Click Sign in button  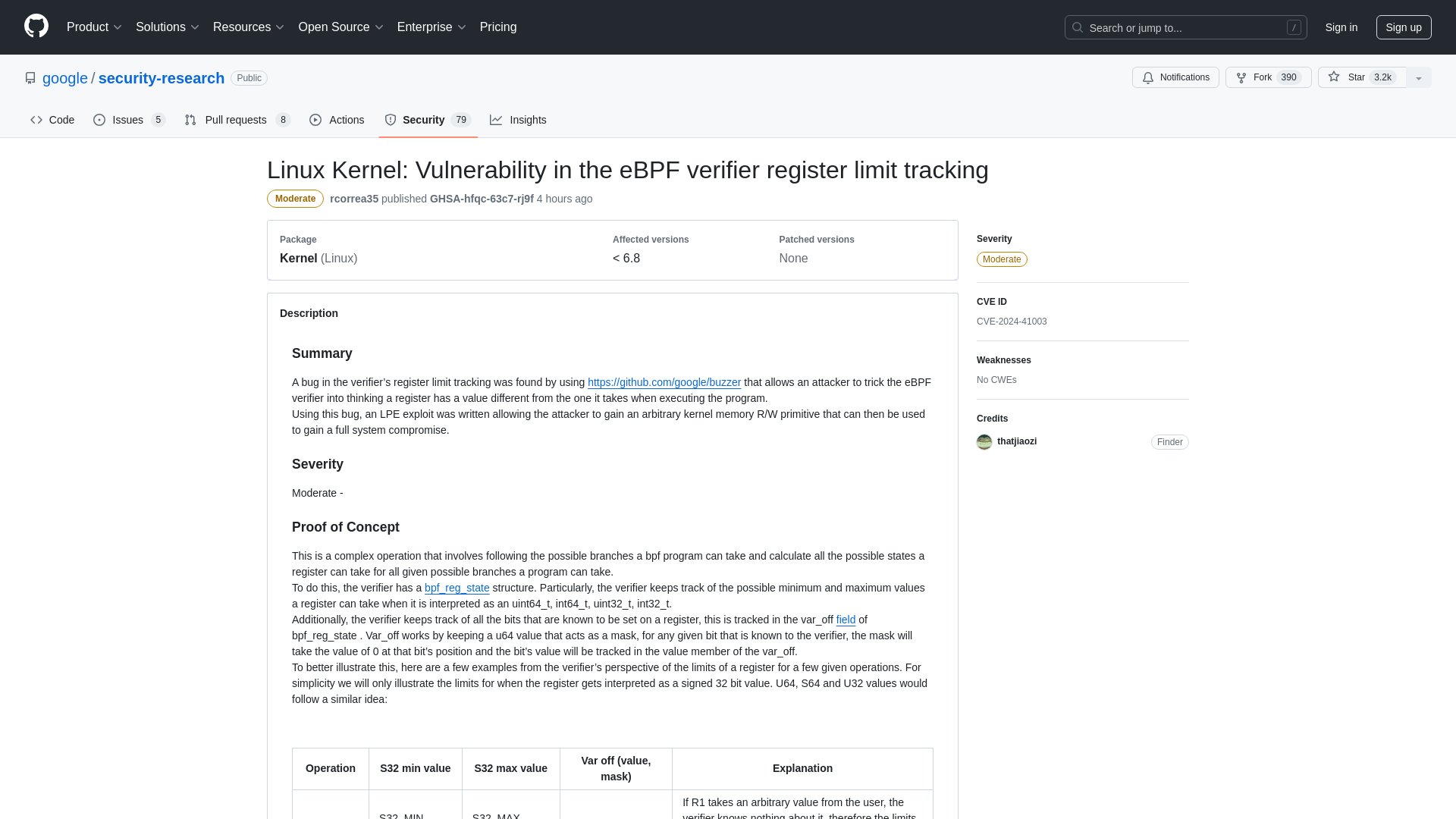1341,27
